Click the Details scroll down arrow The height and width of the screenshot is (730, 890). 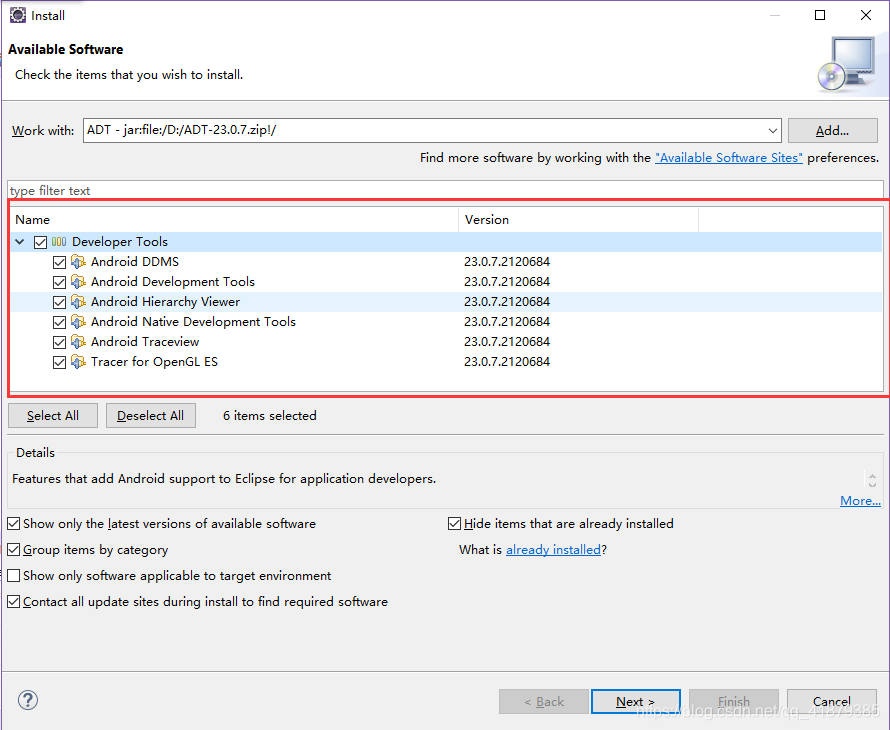point(872,484)
